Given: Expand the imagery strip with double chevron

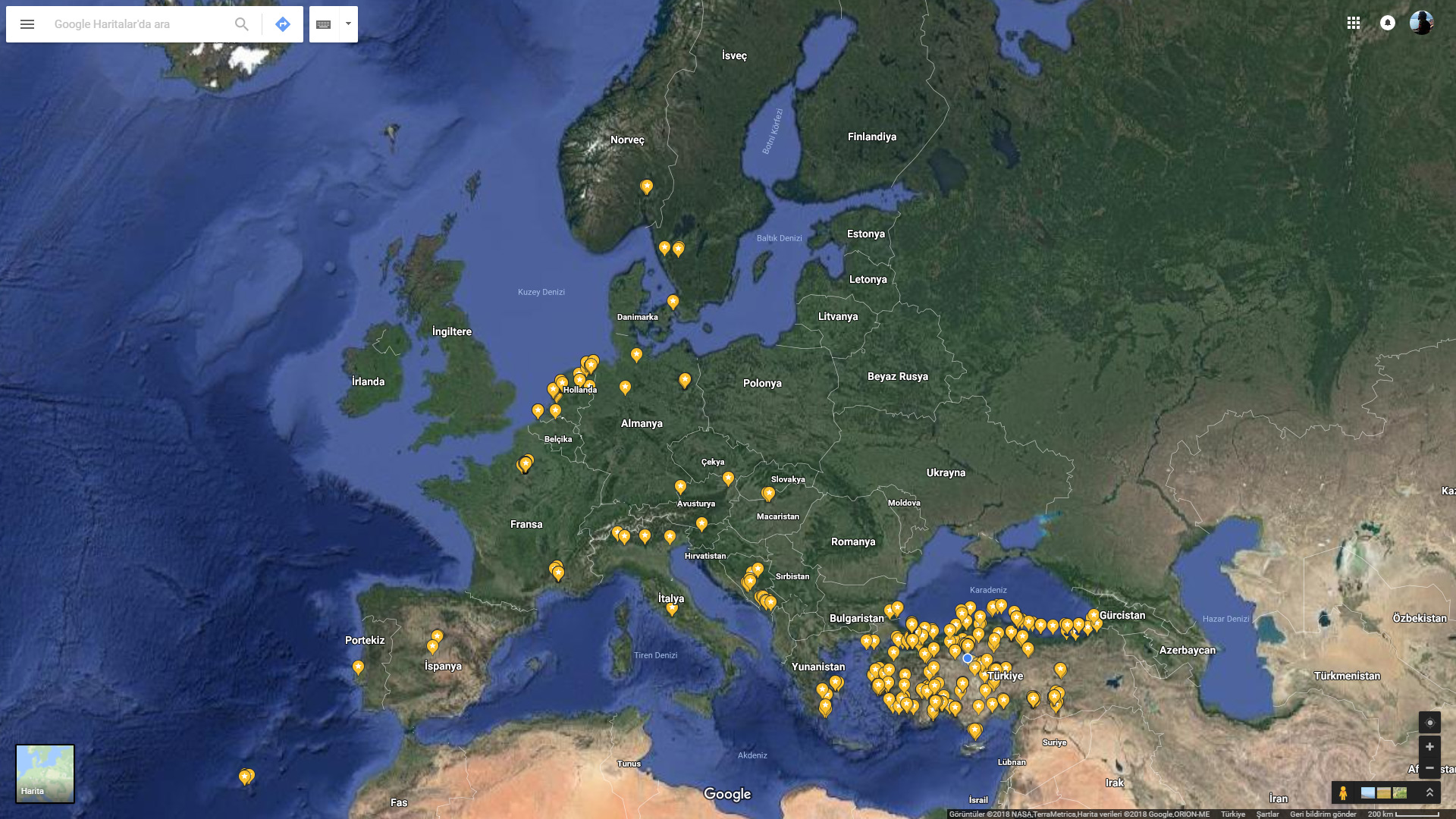Looking at the screenshot, I should tap(1429, 792).
